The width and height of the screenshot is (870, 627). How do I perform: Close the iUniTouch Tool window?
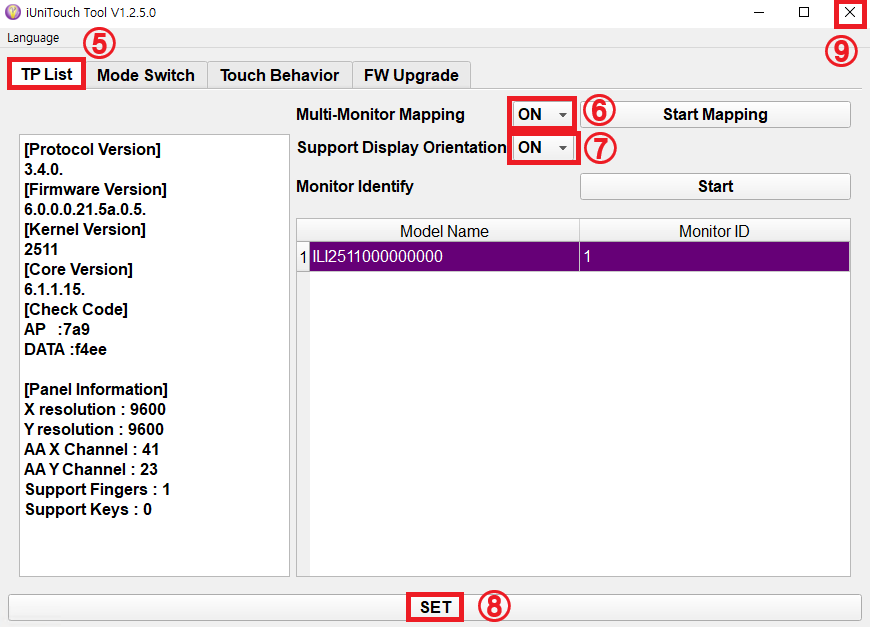pyautogui.click(x=849, y=13)
